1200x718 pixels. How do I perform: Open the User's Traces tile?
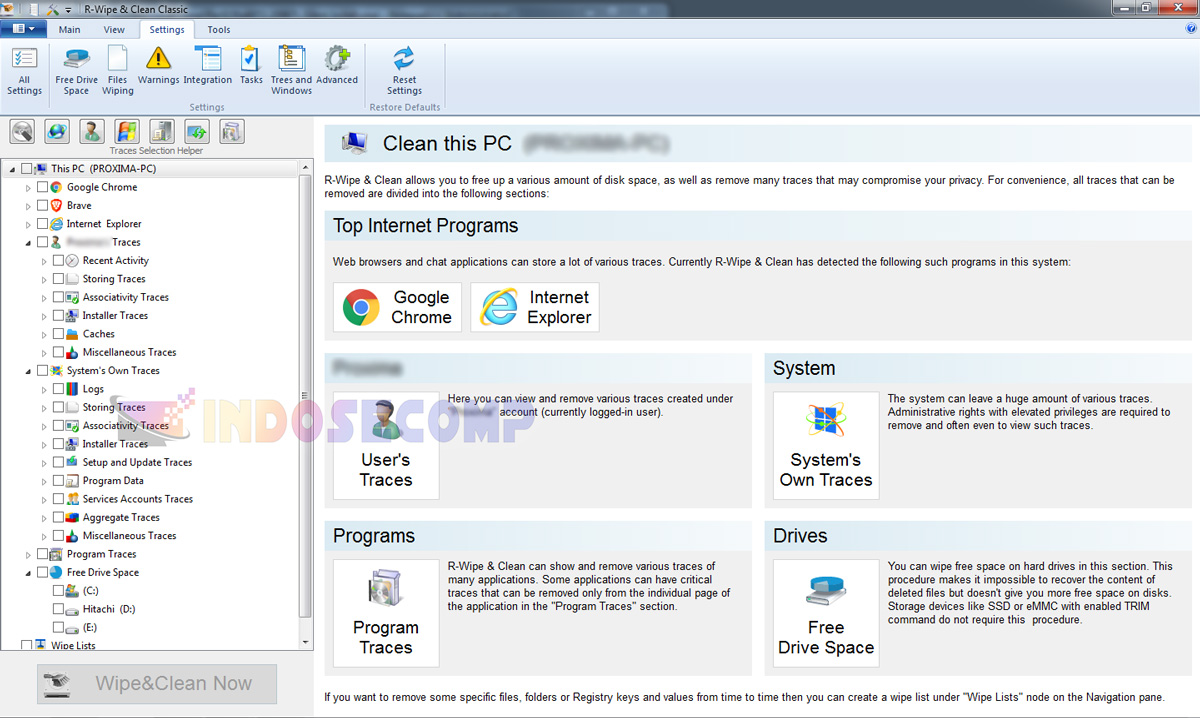click(x=386, y=445)
